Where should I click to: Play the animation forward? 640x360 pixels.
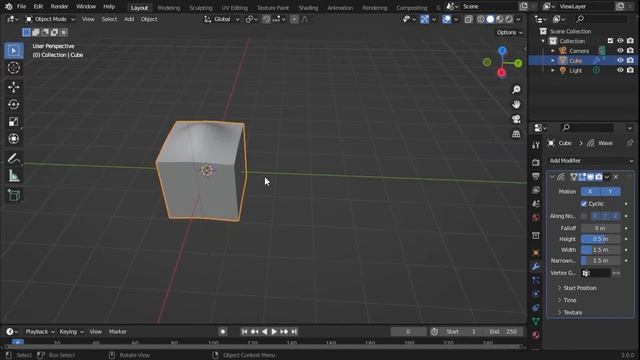274,332
